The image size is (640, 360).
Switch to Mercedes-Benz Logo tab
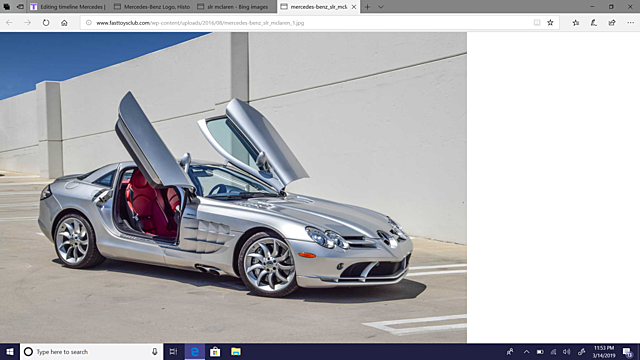tap(152, 7)
